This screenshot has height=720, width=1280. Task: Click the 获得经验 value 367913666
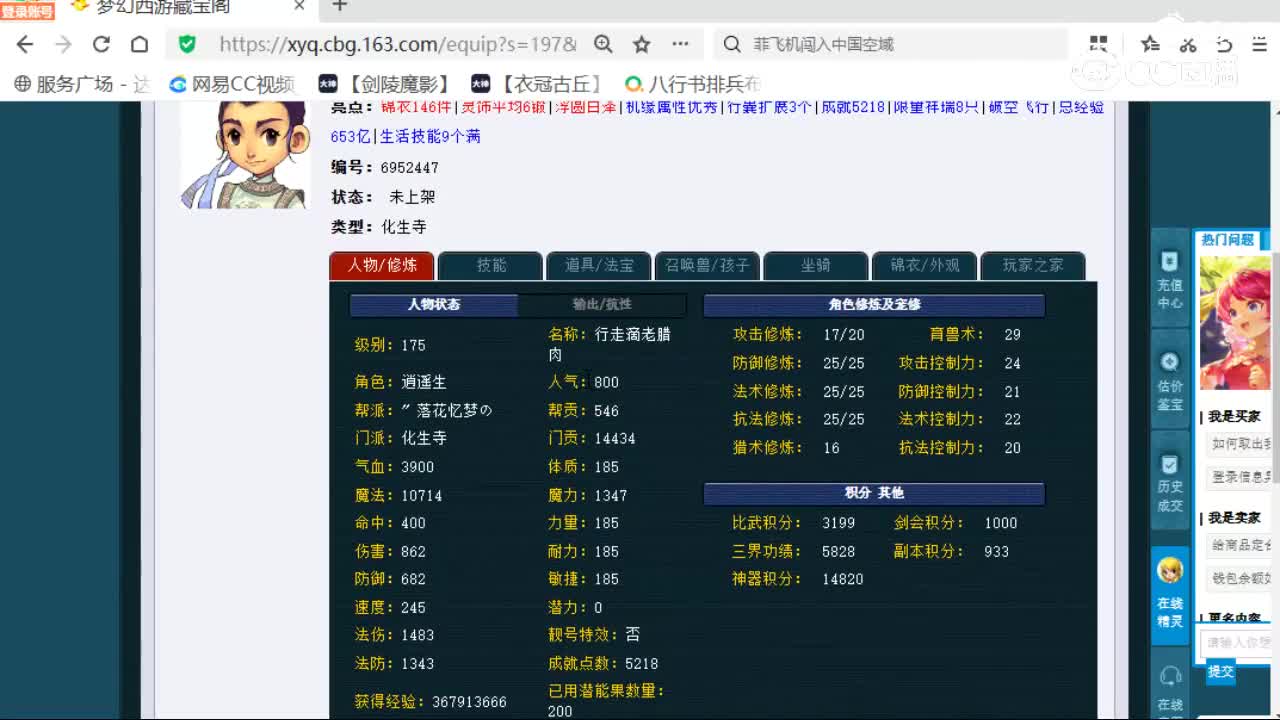pyautogui.click(x=469, y=702)
